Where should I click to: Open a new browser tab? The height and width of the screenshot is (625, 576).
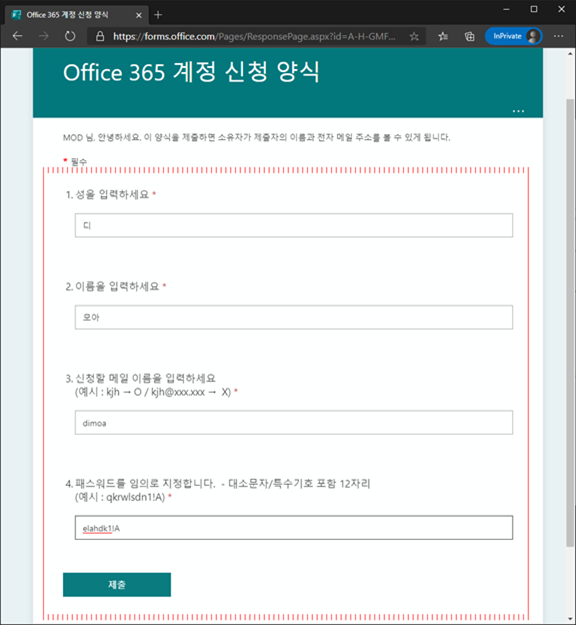pos(158,15)
